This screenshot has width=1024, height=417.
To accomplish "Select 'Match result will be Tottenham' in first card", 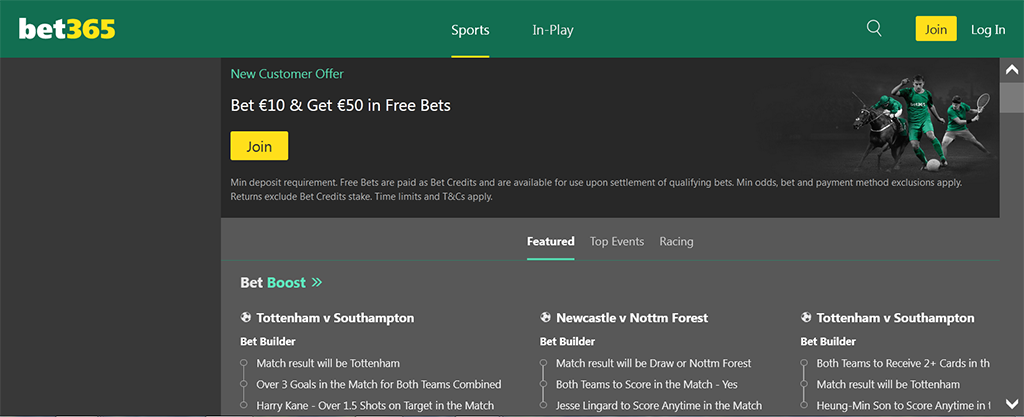I will point(328,363).
